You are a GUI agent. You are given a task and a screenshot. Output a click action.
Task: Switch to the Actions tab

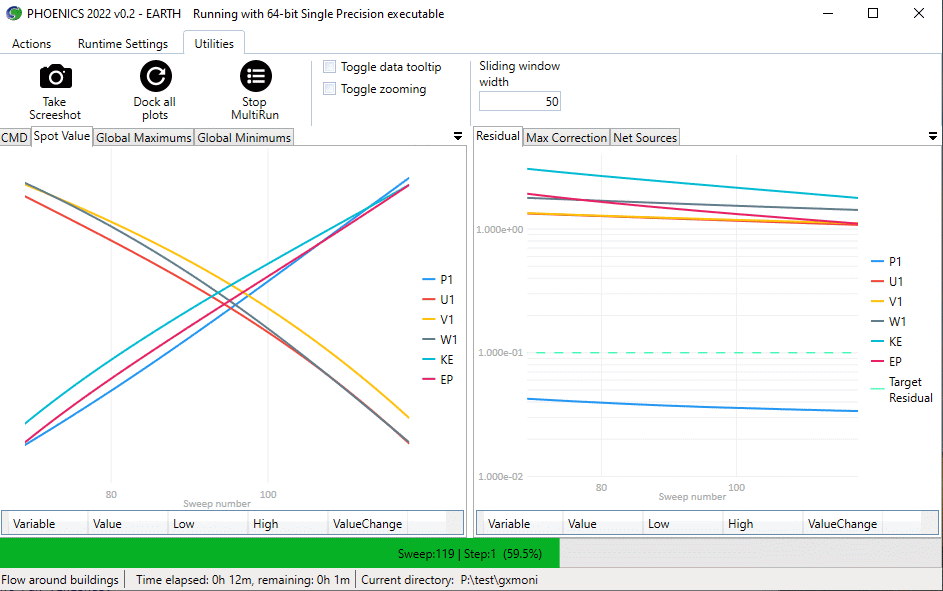[x=32, y=44]
